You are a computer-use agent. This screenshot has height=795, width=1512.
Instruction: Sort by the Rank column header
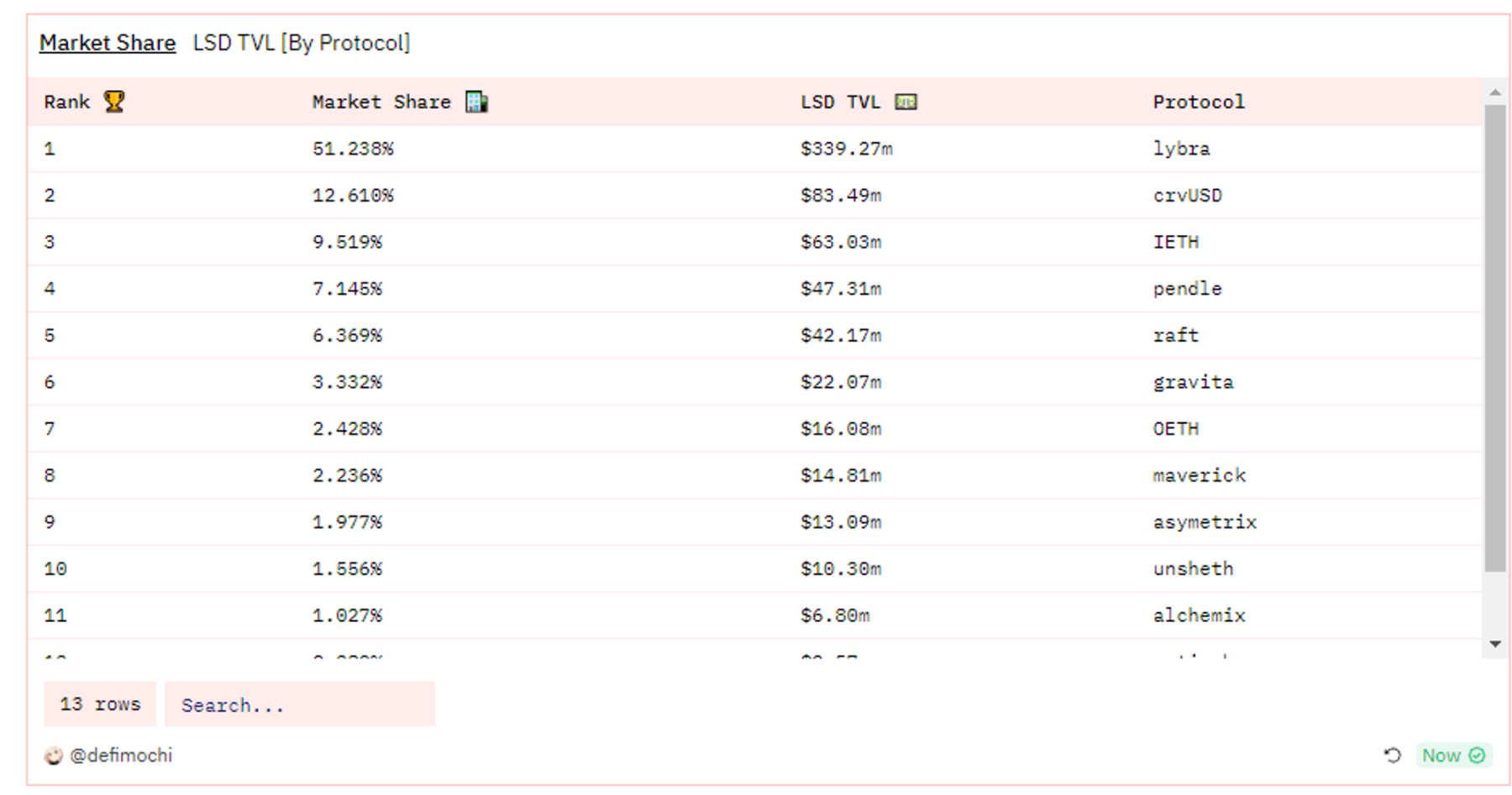(x=67, y=102)
